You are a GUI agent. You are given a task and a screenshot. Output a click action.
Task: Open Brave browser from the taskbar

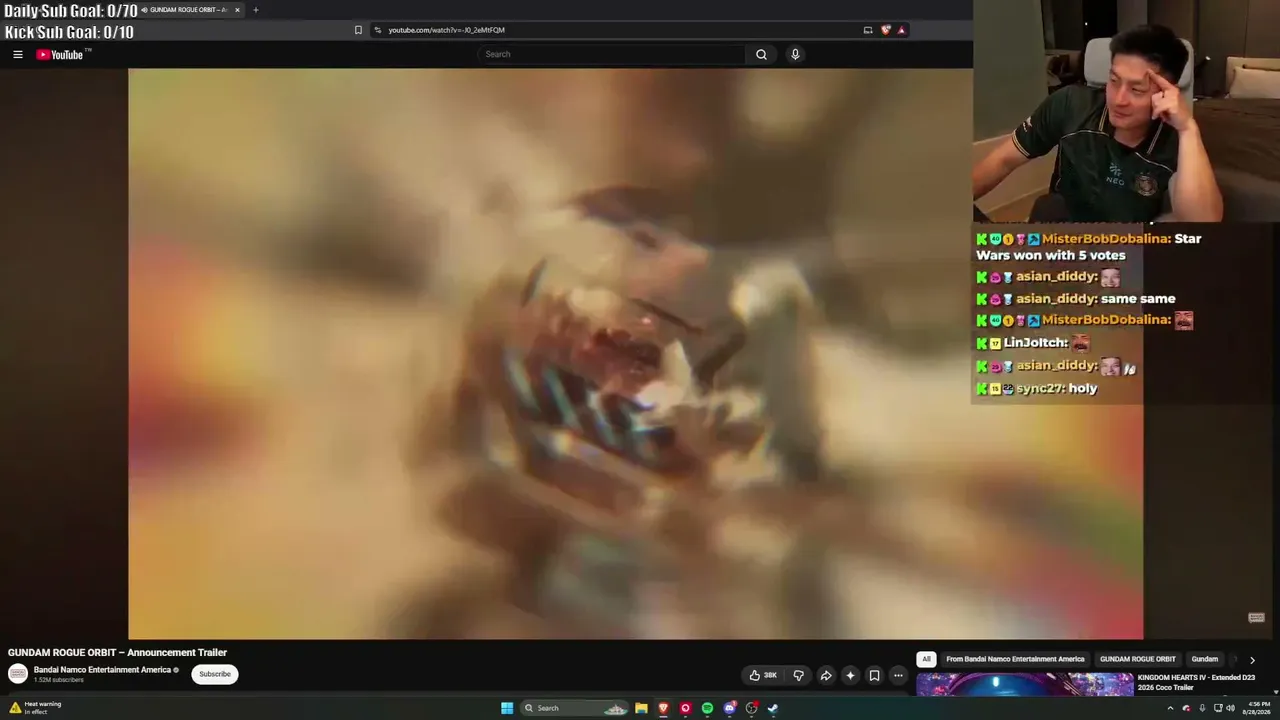[663, 708]
